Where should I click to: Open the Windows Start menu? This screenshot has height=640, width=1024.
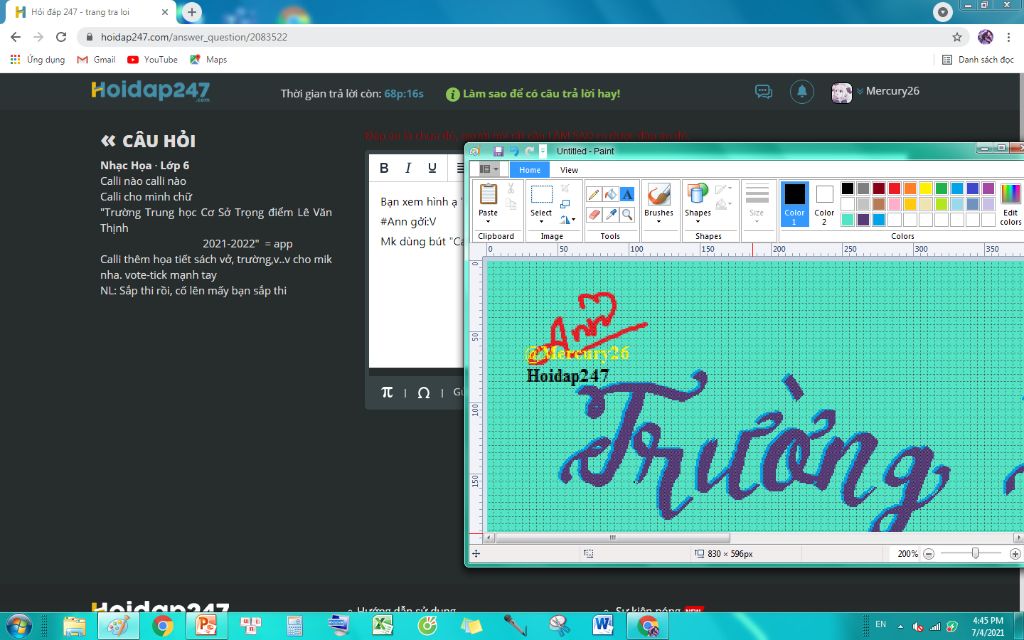tap(18, 626)
